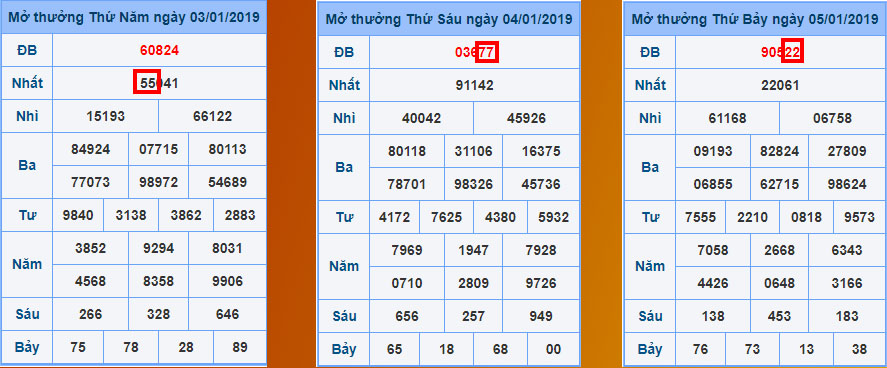This screenshot has height=368, width=887.
Task: Click sixth prize number 646
Action: [227, 314]
